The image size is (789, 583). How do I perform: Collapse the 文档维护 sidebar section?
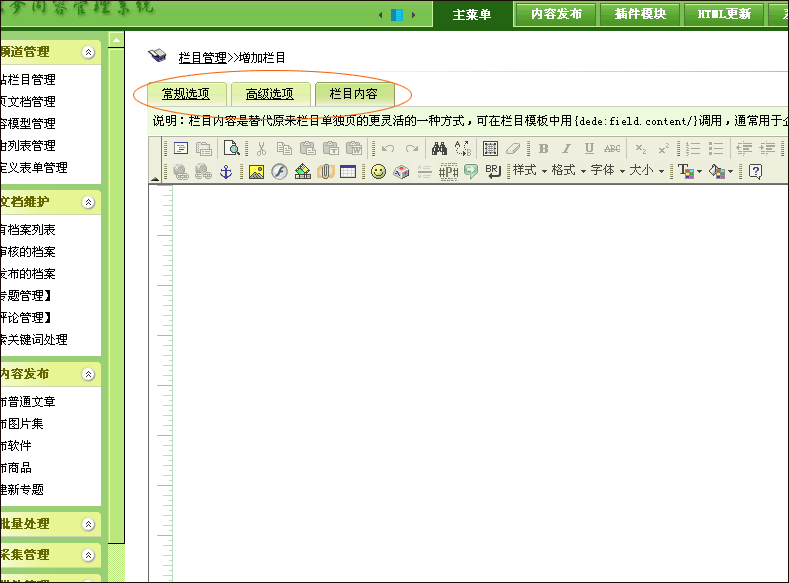[x=89, y=202]
